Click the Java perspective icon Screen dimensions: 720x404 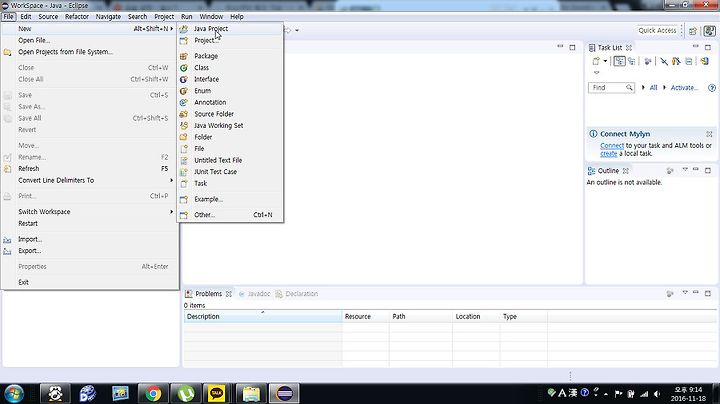point(709,31)
